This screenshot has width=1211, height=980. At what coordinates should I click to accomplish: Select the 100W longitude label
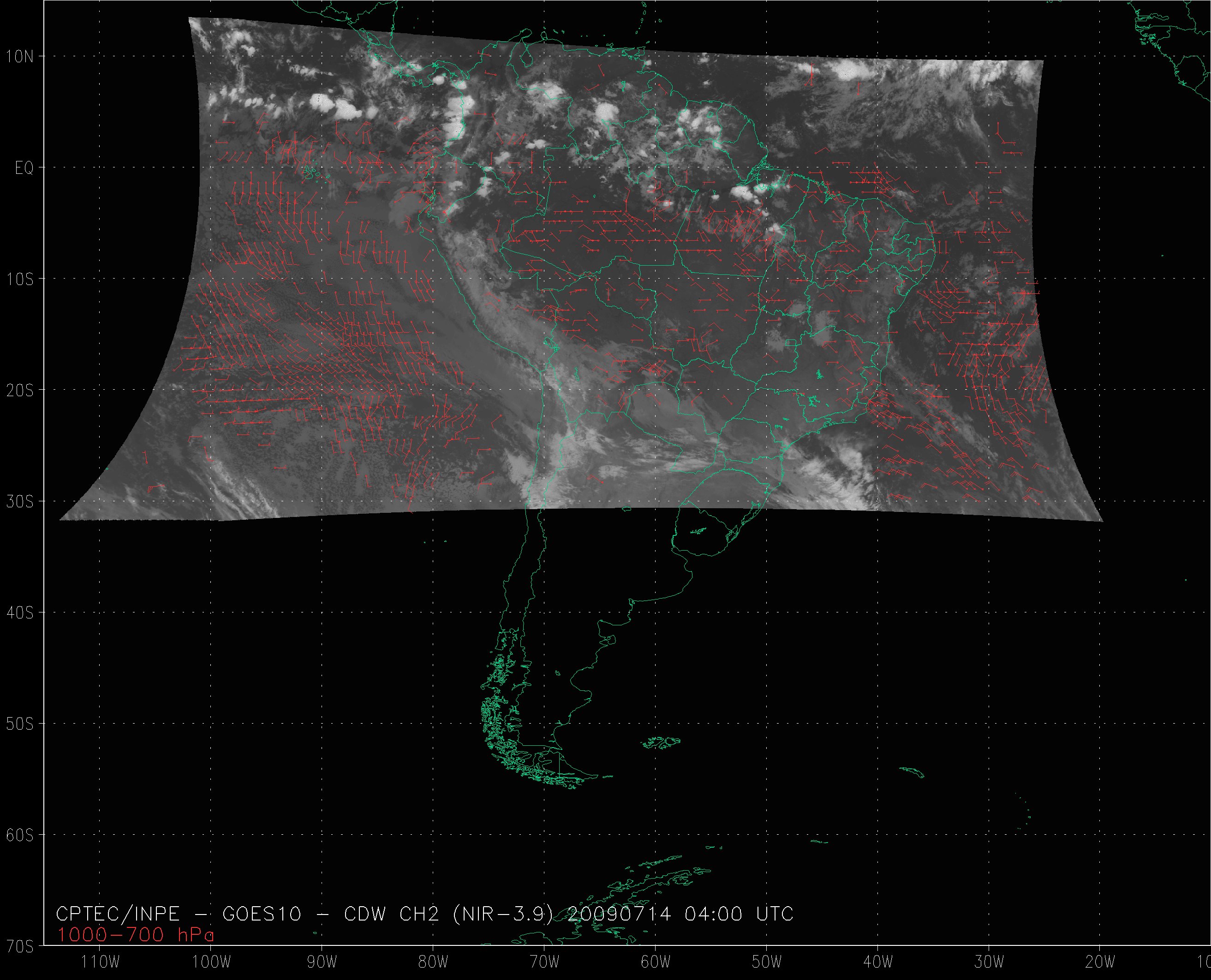click(x=211, y=962)
